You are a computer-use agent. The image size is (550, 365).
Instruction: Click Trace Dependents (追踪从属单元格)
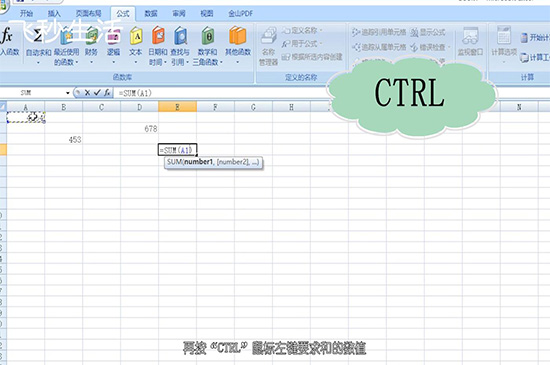click(x=379, y=47)
